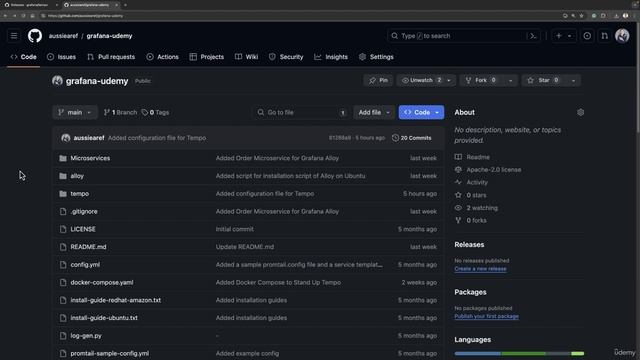Viewport: 640px width, 360px height.
Task: Click the .gitignore file icon
Action: pos(63,211)
